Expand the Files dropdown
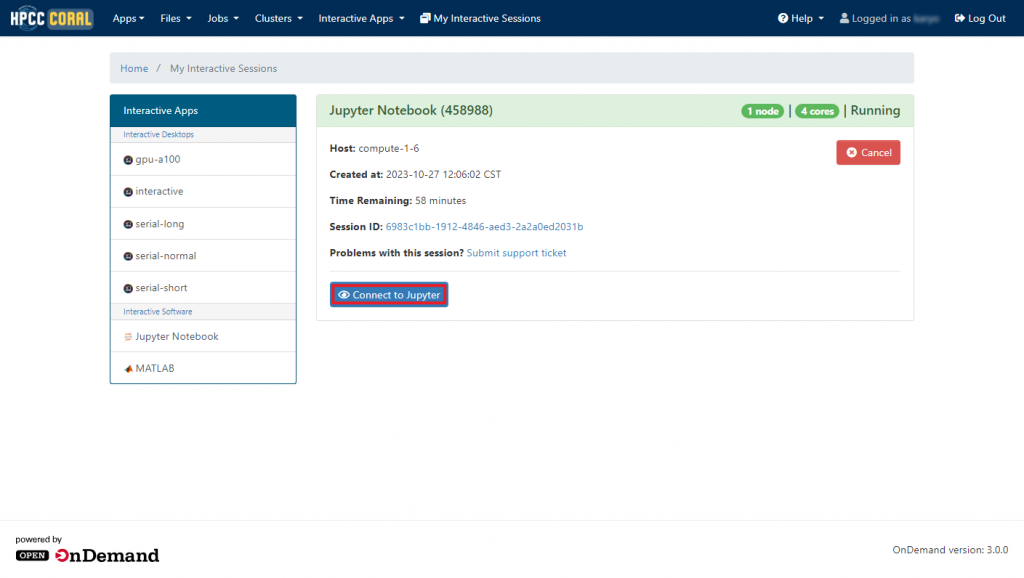This screenshot has width=1024, height=578. pos(175,17)
